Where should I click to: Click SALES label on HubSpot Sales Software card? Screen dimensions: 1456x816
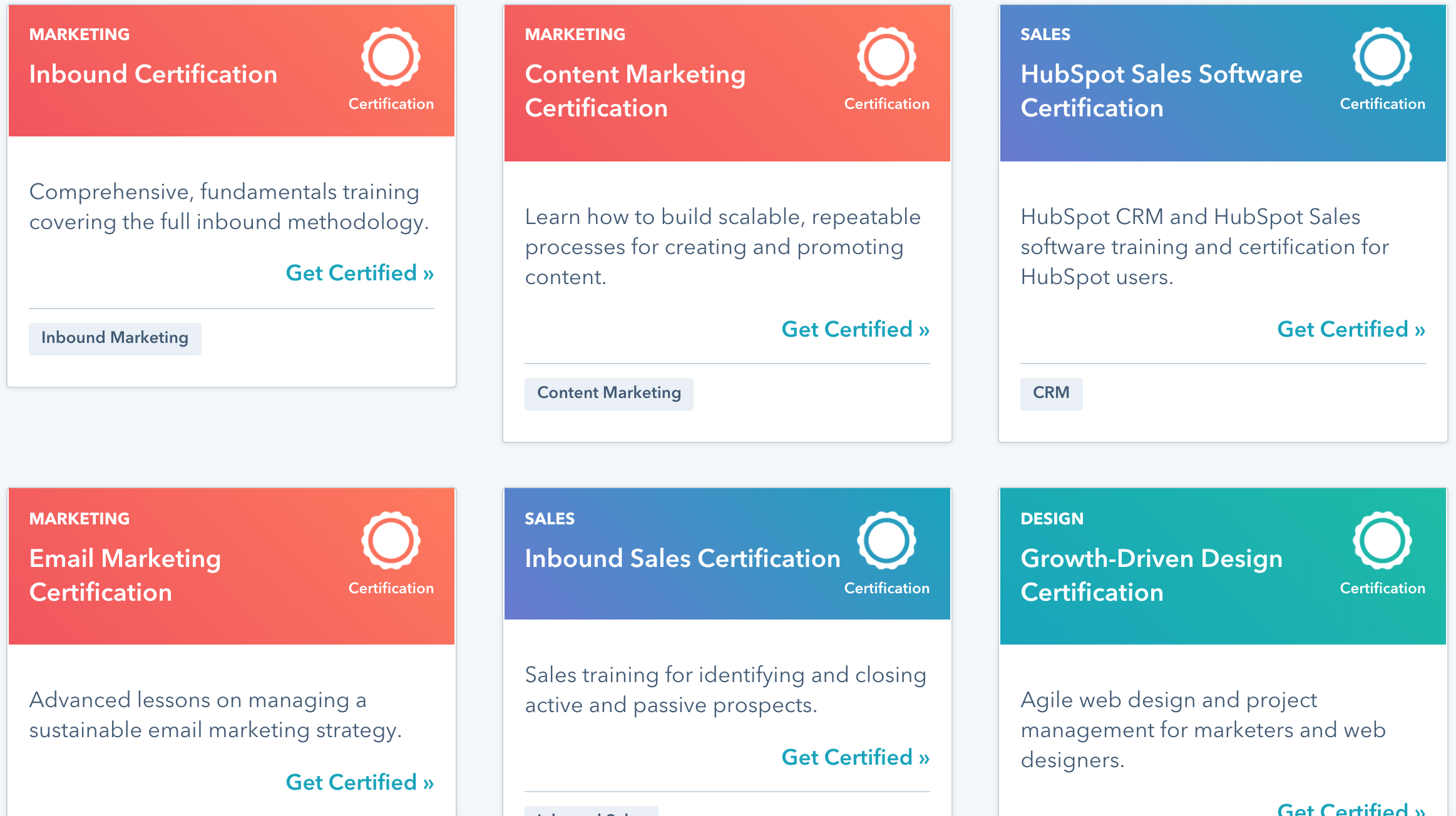(1045, 34)
